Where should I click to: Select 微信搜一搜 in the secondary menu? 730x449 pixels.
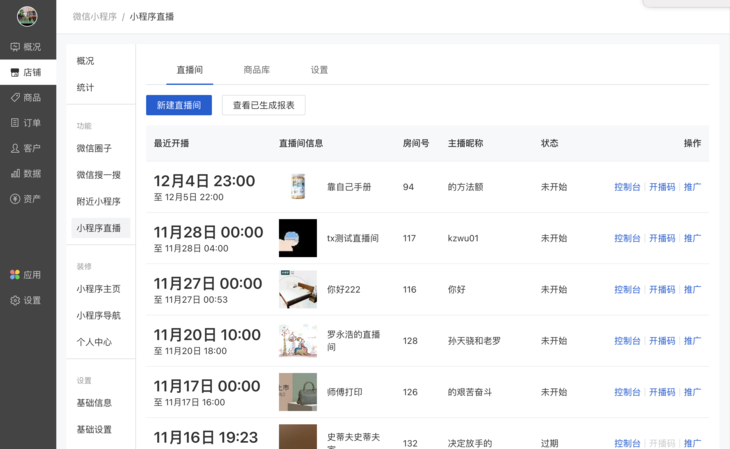click(x=99, y=175)
